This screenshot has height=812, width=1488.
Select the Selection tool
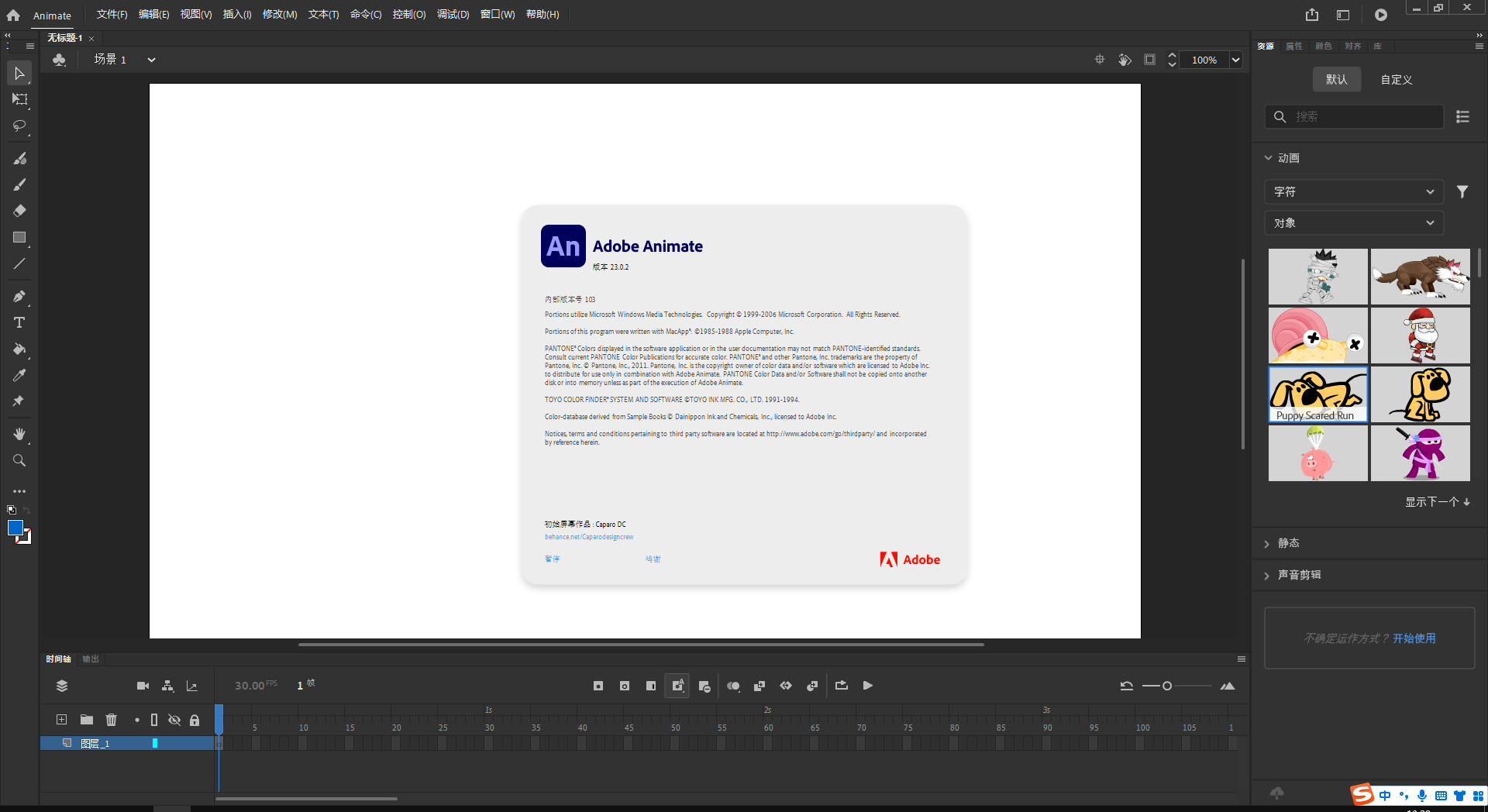(x=19, y=73)
